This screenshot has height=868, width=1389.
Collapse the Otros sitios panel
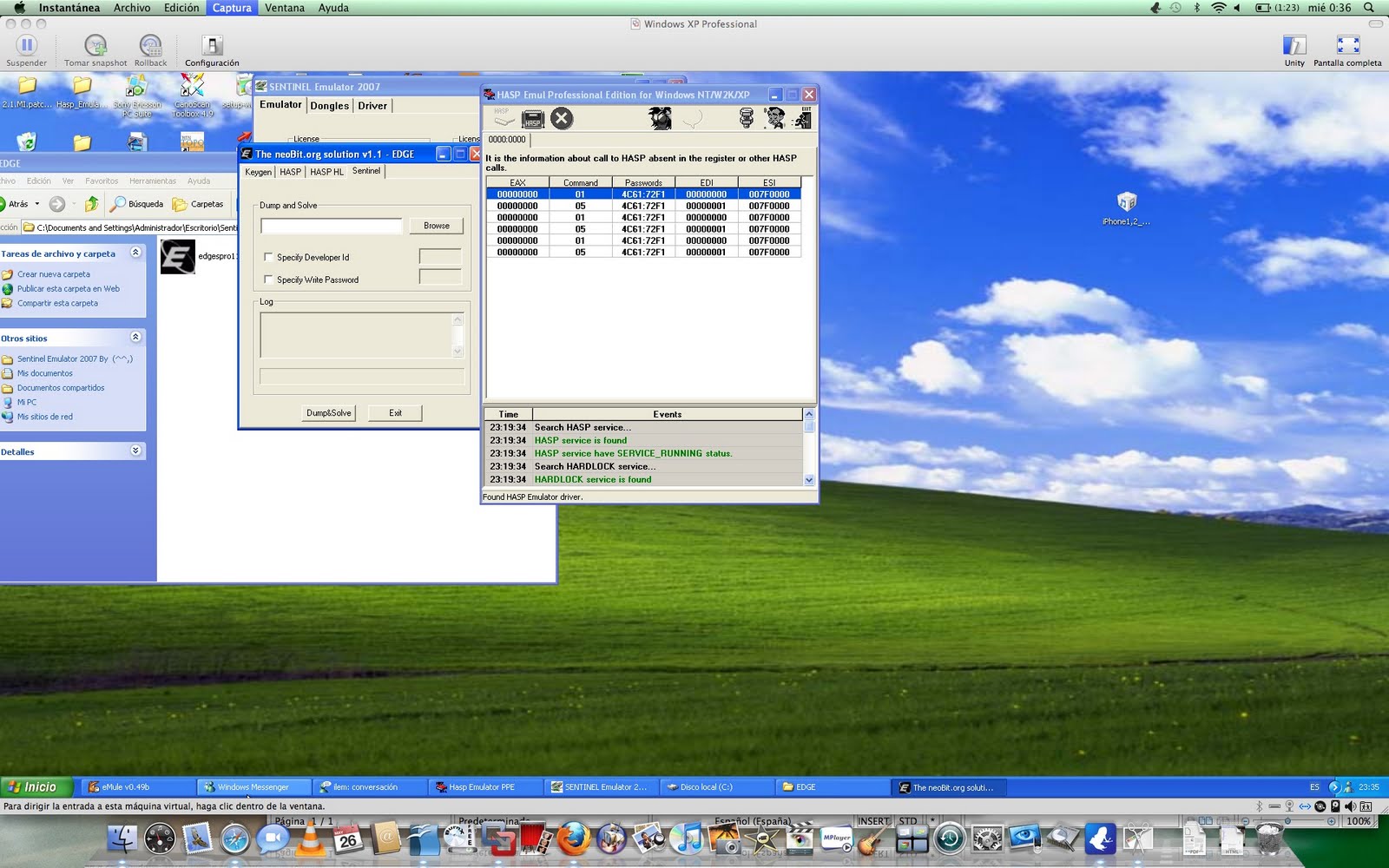click(x=135, y=337)
